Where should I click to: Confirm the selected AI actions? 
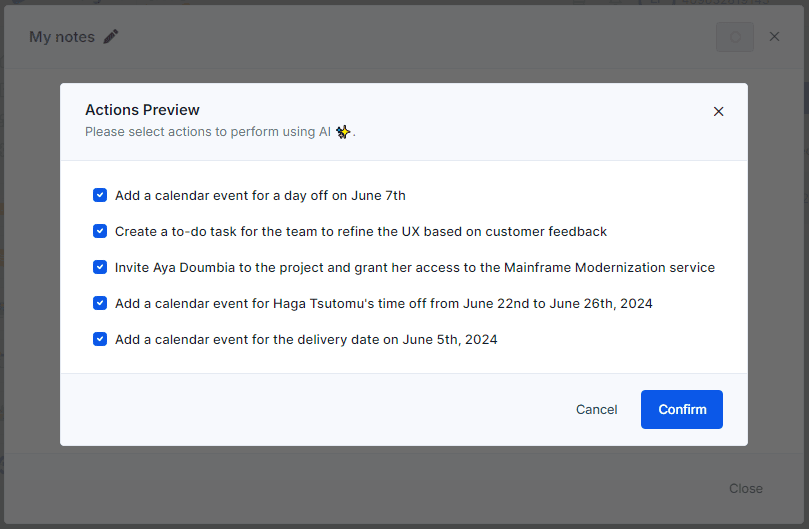pyautogui.click(x=682, y=409)
